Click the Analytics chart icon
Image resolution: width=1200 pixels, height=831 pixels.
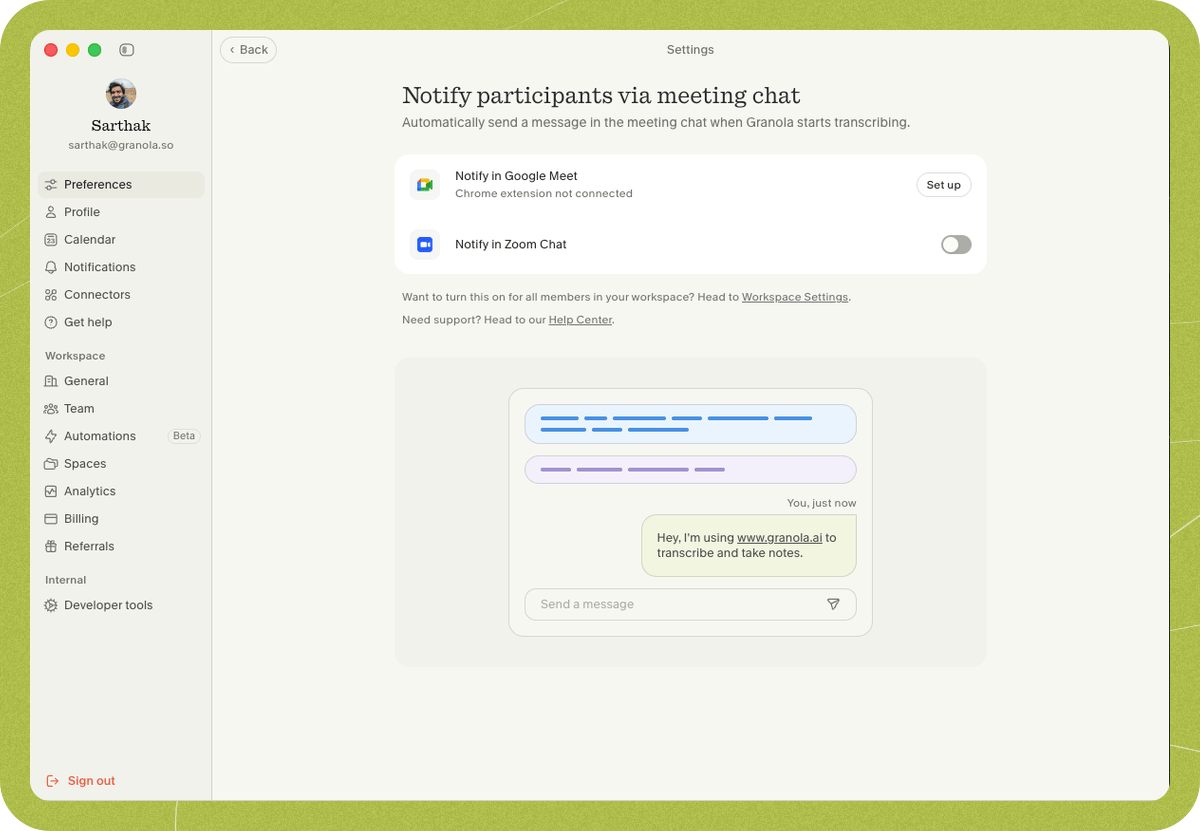[51, 491]
